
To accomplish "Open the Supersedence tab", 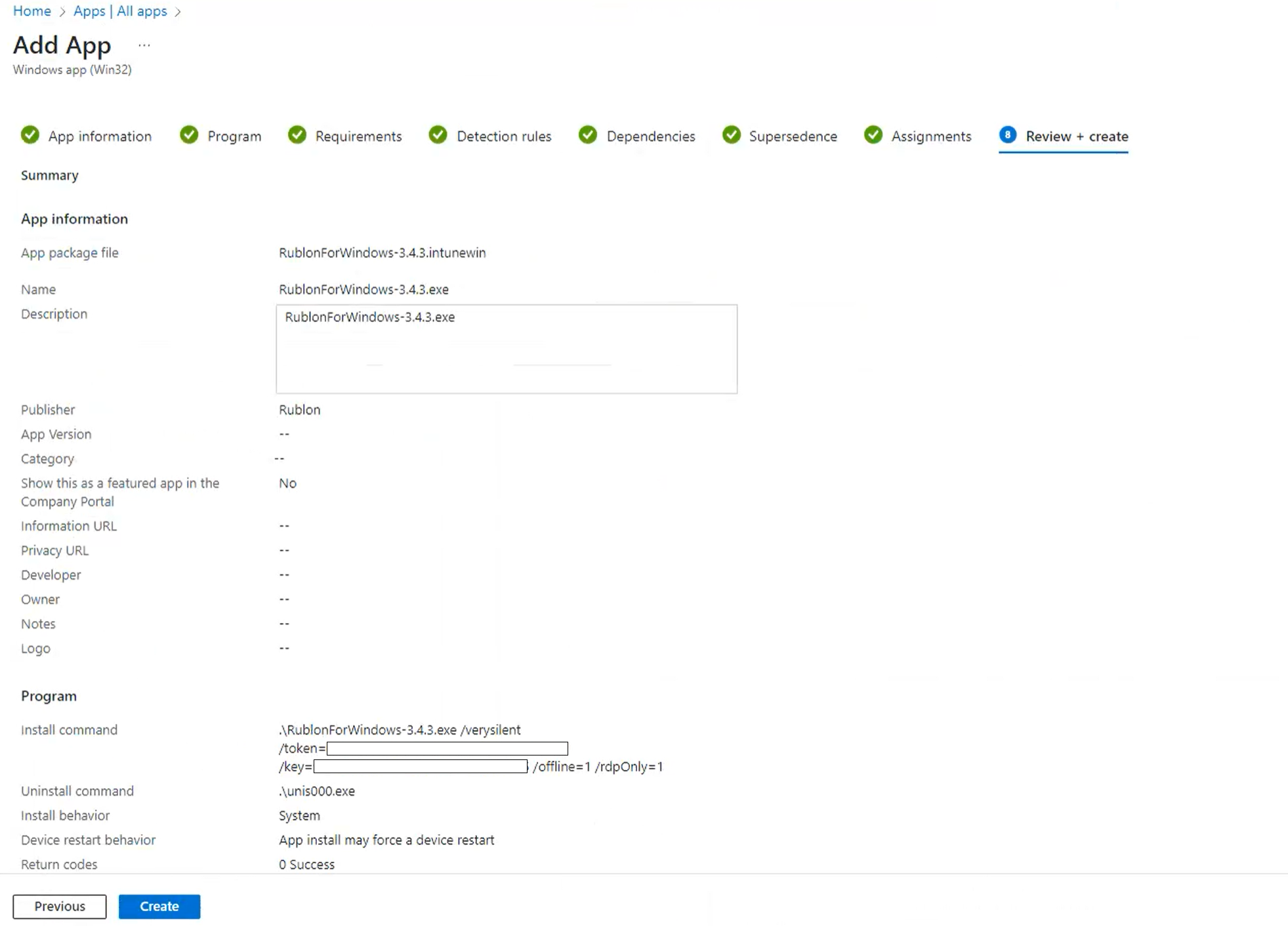I will coord(793,136).
